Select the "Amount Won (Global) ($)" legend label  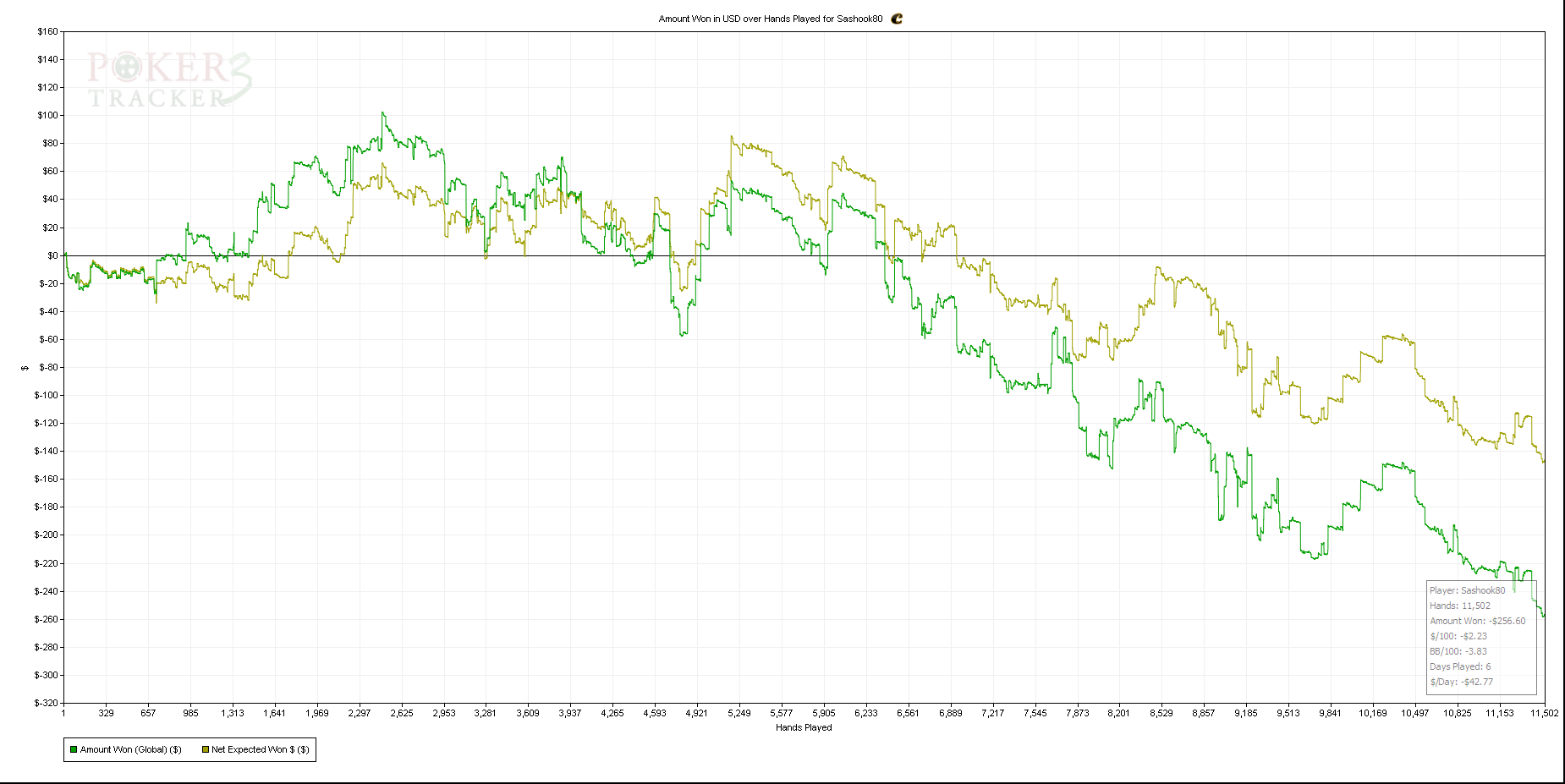(x=130, y=749)
